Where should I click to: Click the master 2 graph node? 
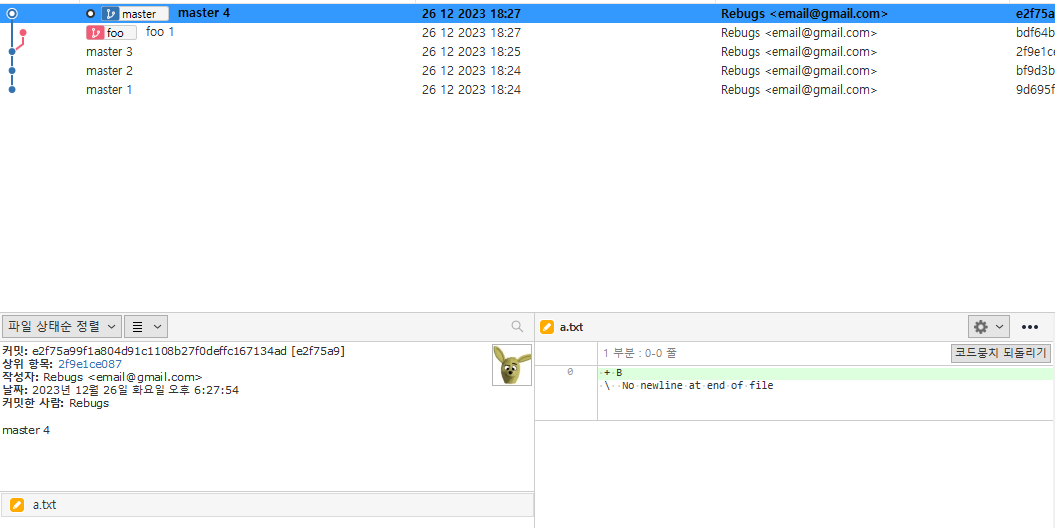click(x=12, y=71)
